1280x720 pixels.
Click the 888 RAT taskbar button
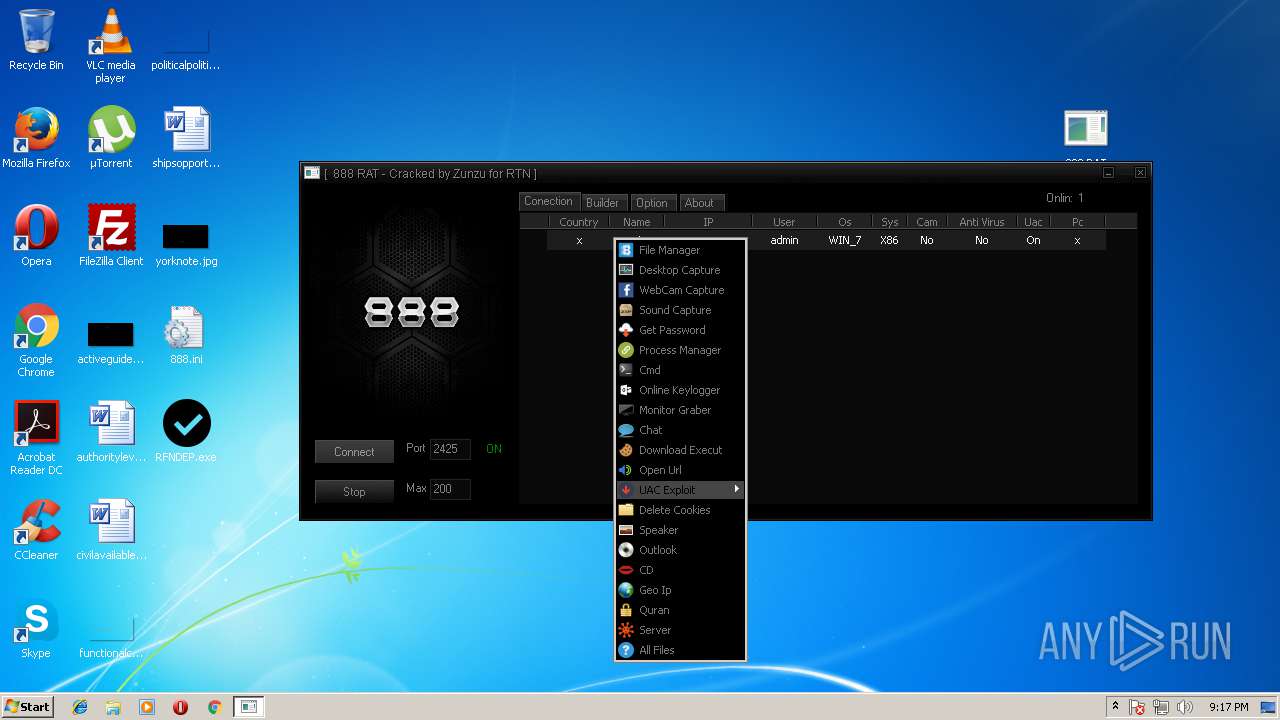(x=248, y=707)
